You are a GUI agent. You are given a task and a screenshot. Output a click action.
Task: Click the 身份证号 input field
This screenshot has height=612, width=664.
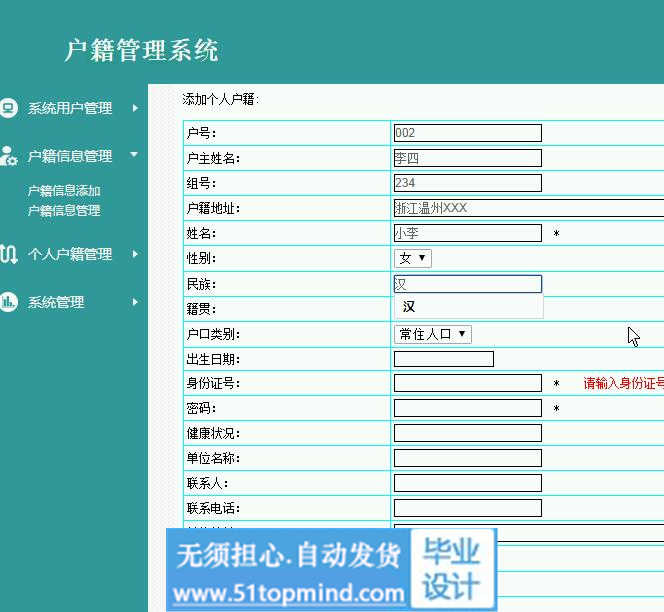(468, 383)
